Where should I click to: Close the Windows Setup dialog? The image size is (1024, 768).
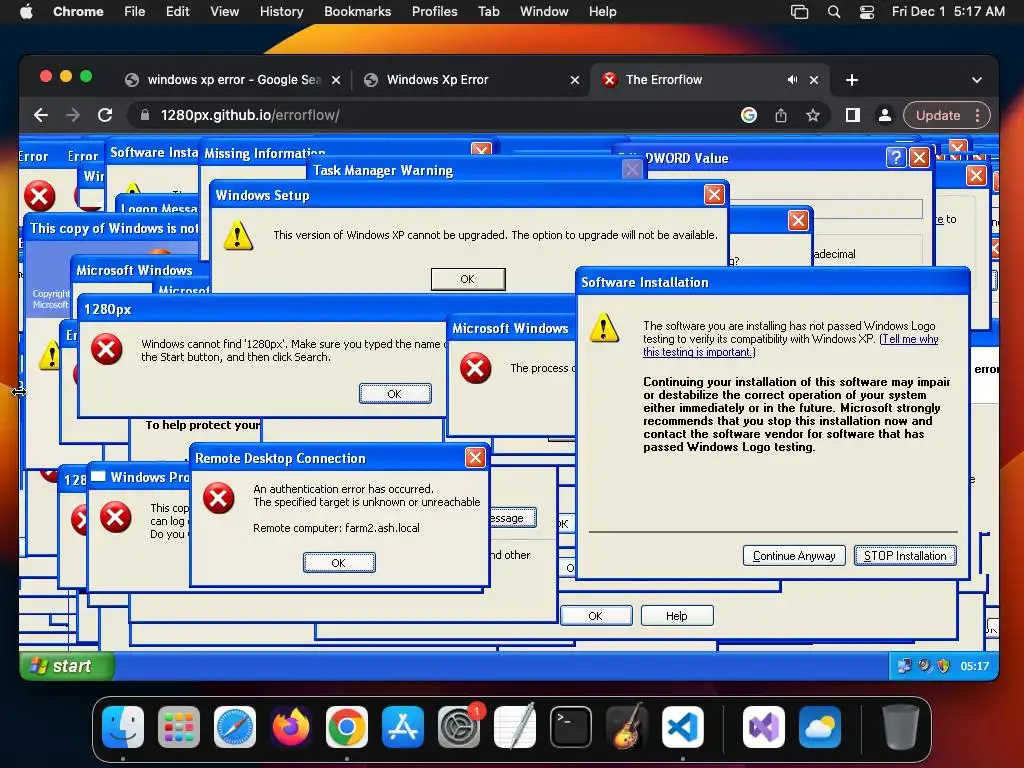pyautogui.click(x=714, y=195)
